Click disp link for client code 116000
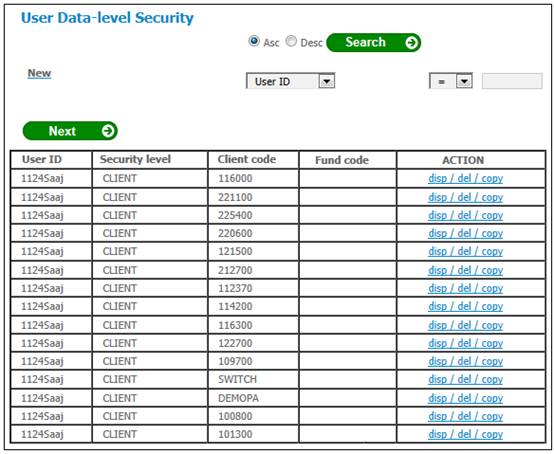 [x=437, y=178]
